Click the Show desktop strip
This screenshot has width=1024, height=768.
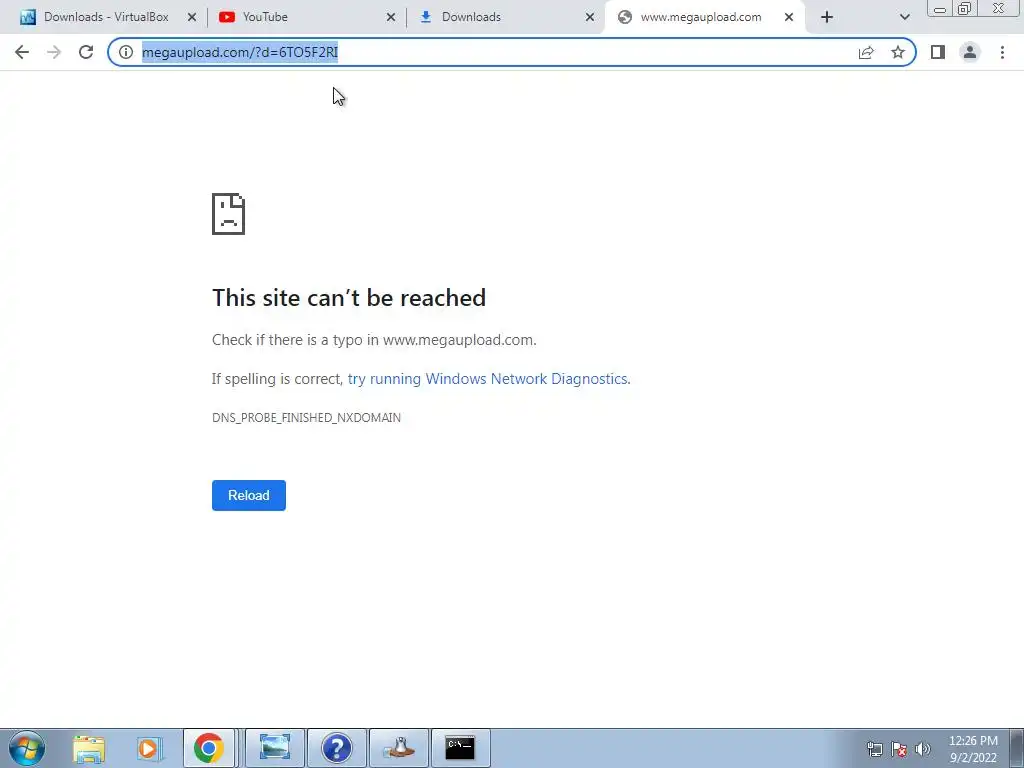(x=1016, y=748)
